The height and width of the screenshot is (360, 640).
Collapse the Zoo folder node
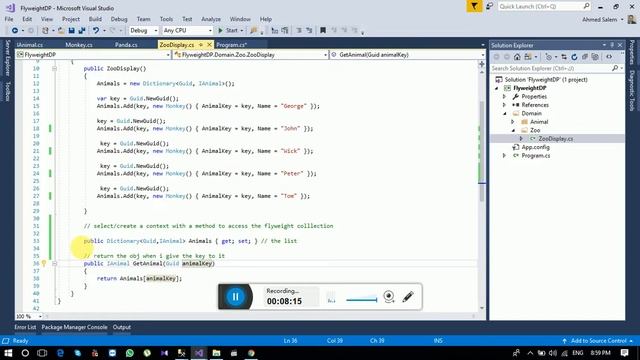[513, 131]
